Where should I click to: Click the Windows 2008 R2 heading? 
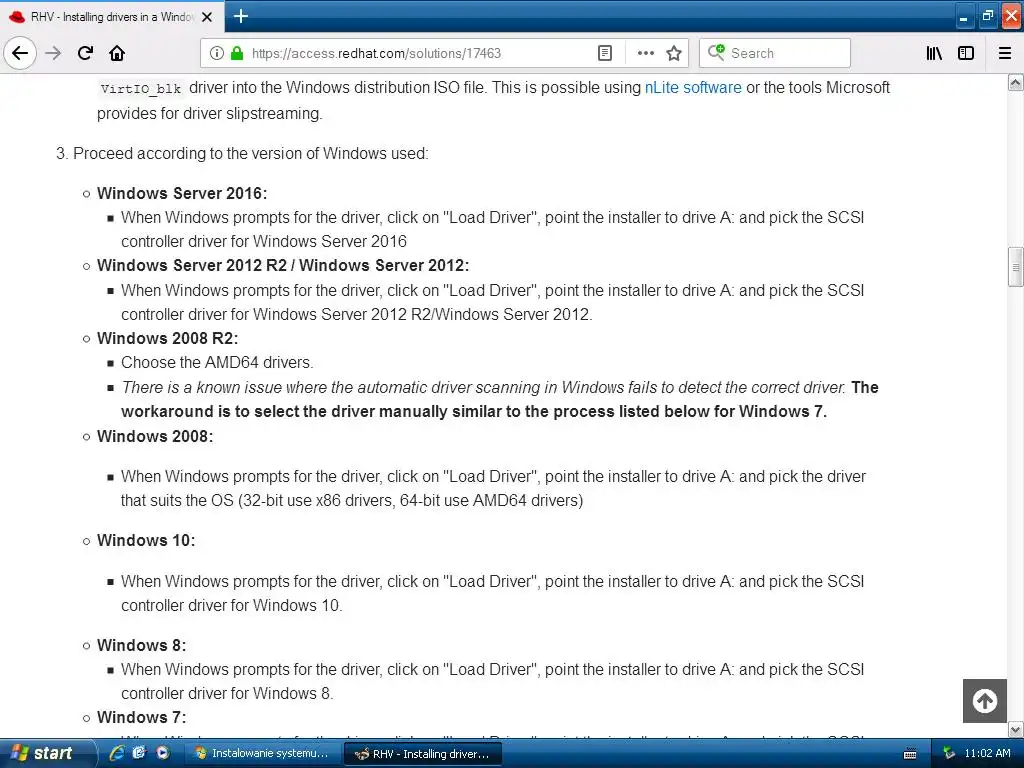[168, 338]
